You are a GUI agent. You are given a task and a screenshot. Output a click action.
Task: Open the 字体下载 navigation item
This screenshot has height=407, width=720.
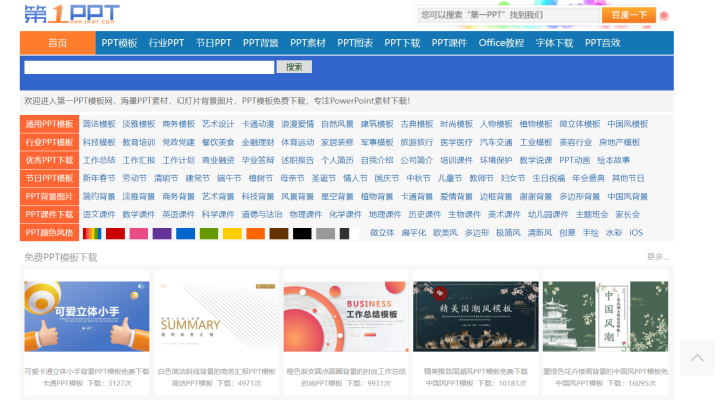pos(554,43)
